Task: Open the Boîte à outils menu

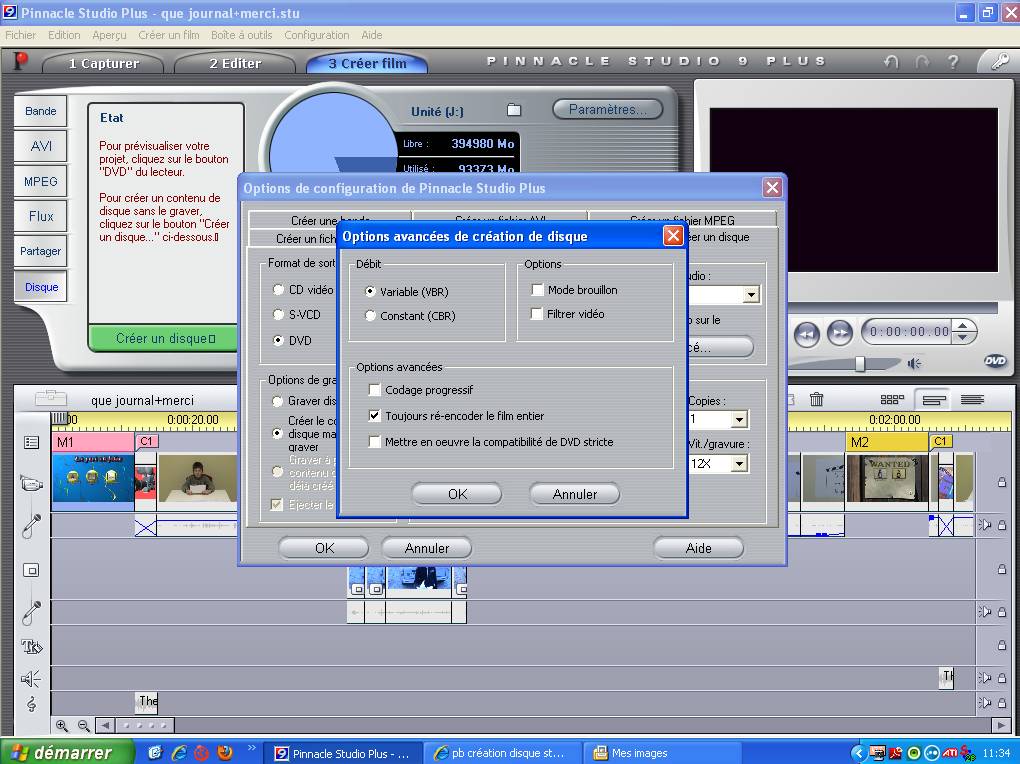Action: click(241, 35)
